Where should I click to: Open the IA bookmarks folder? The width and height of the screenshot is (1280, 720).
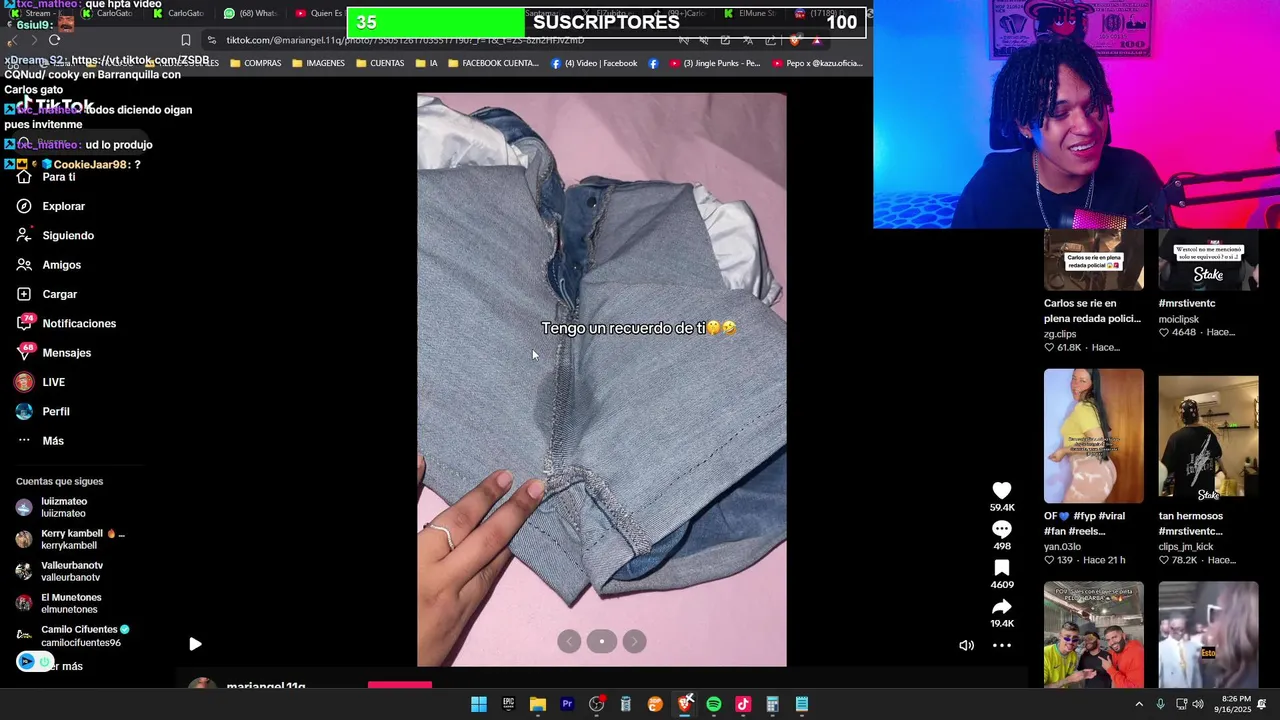pos(426,63)
